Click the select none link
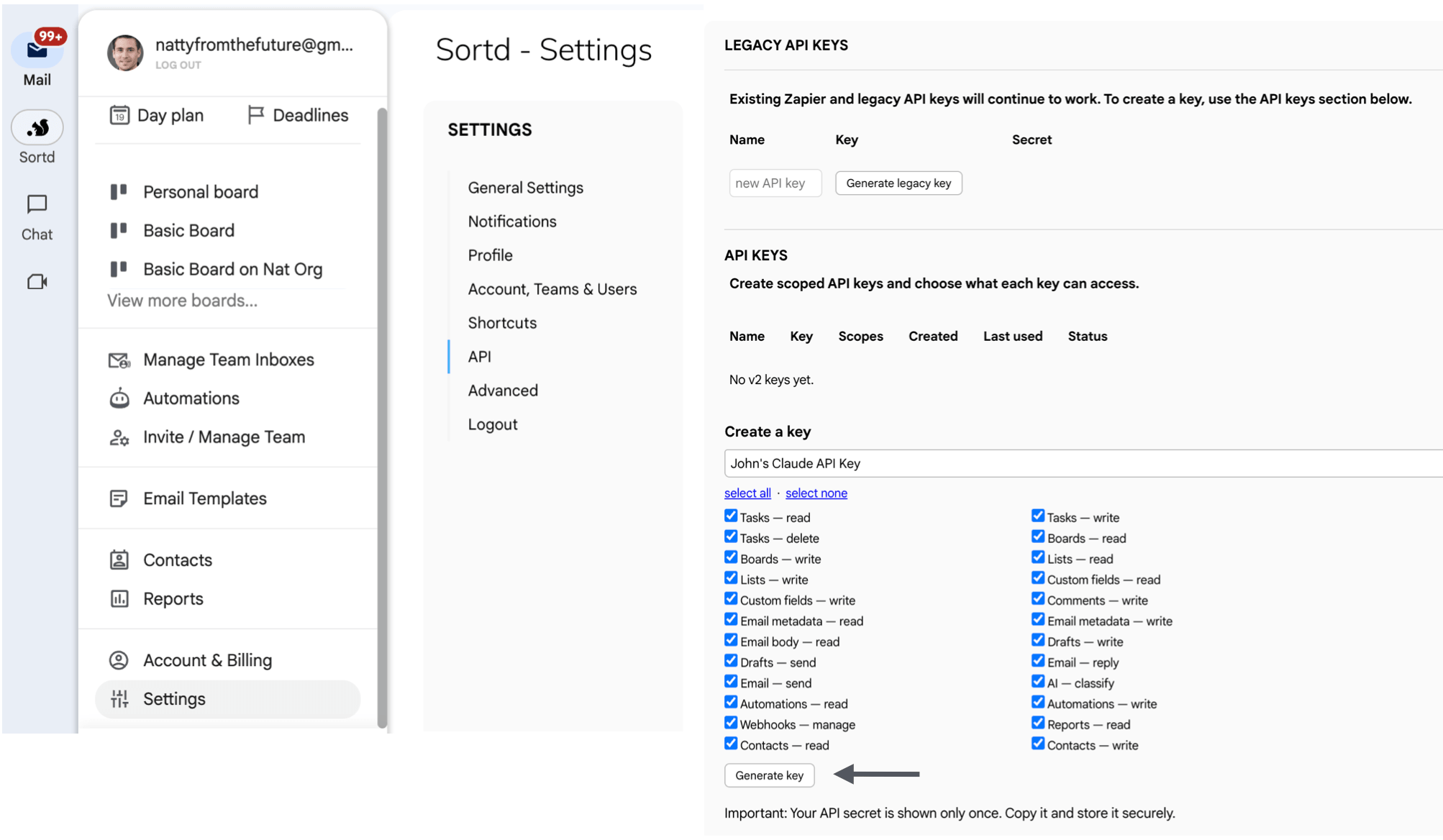This screenshot has height=840, width=1443. [816, 493]
